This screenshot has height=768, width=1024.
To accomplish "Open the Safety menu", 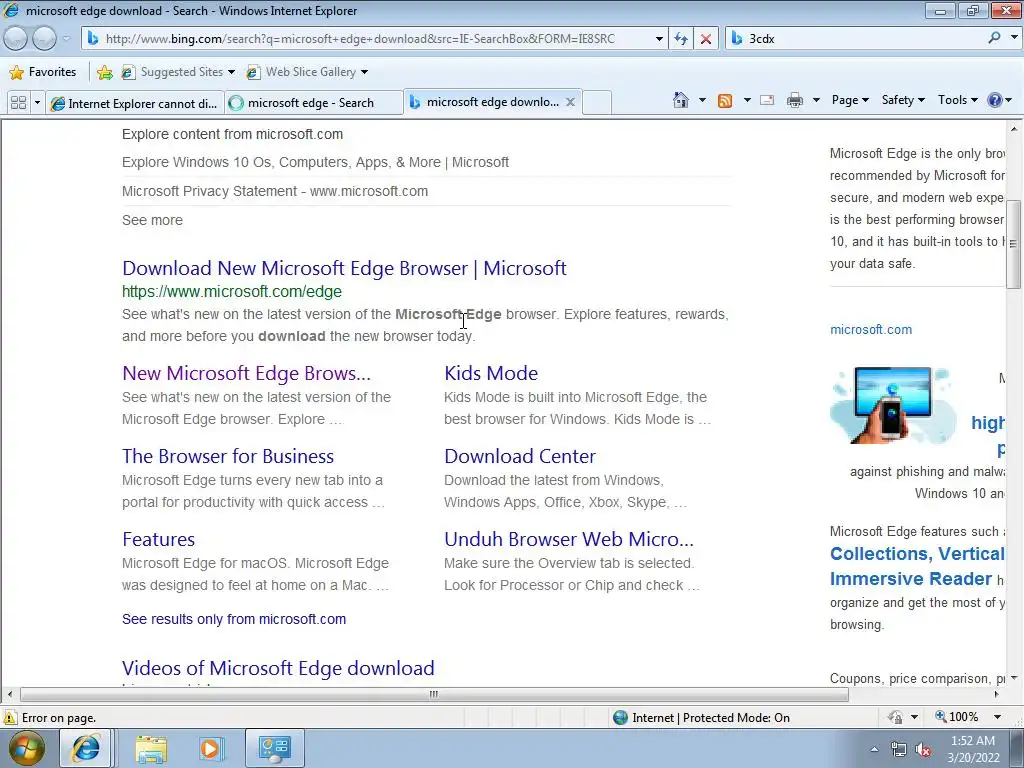I will click(x=903, y=100).
